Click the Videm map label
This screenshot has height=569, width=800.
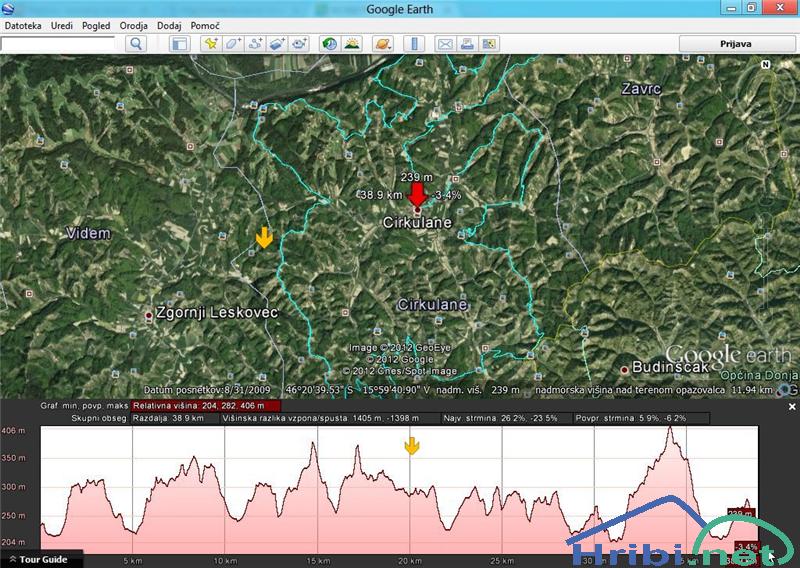[x=88, y=233]
